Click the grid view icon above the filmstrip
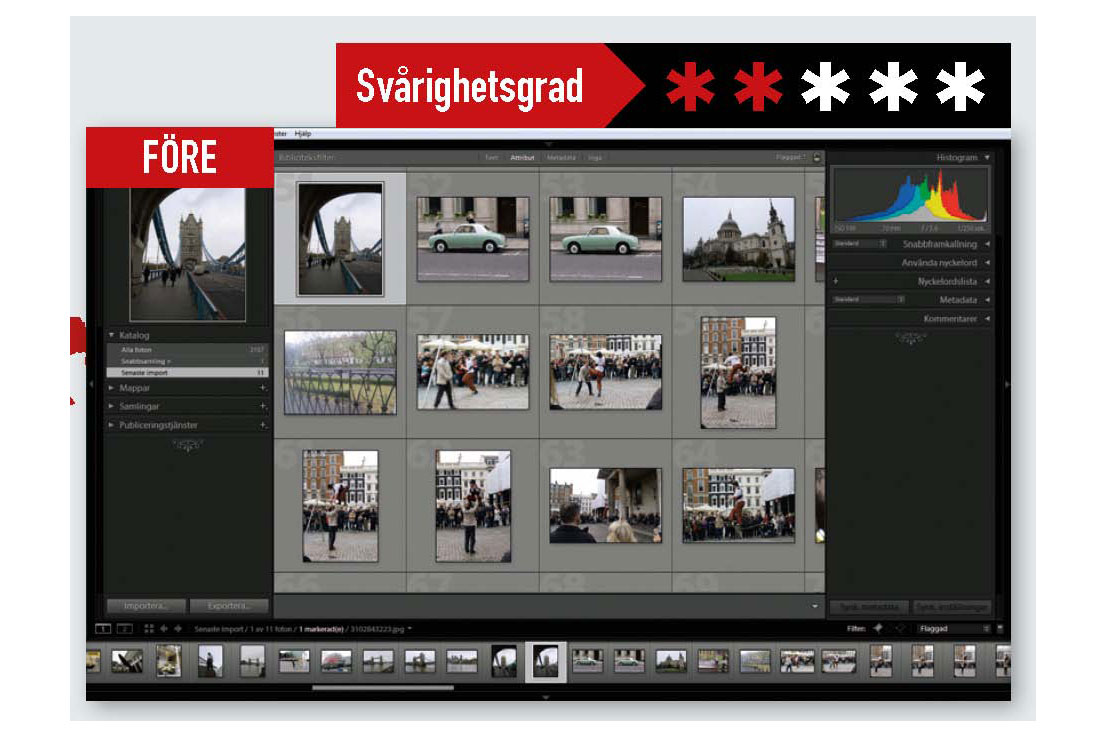Screen dimensions: 1108x739 pos(149,629)
